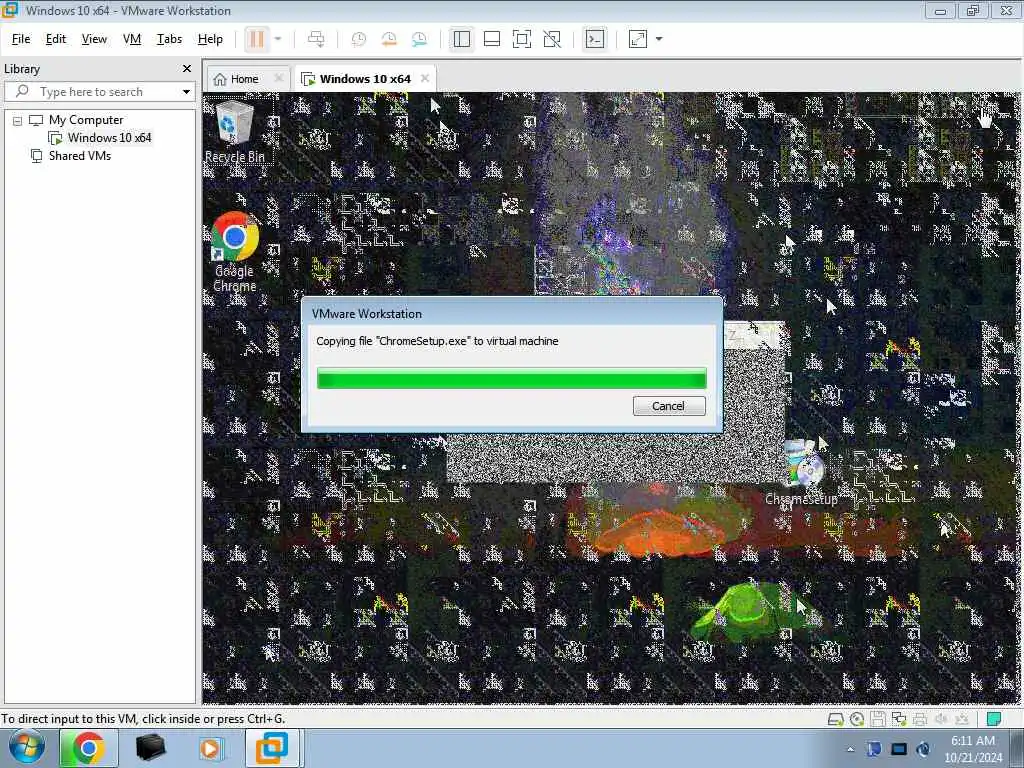Show hidden tray icons arrow

point(850,749)
